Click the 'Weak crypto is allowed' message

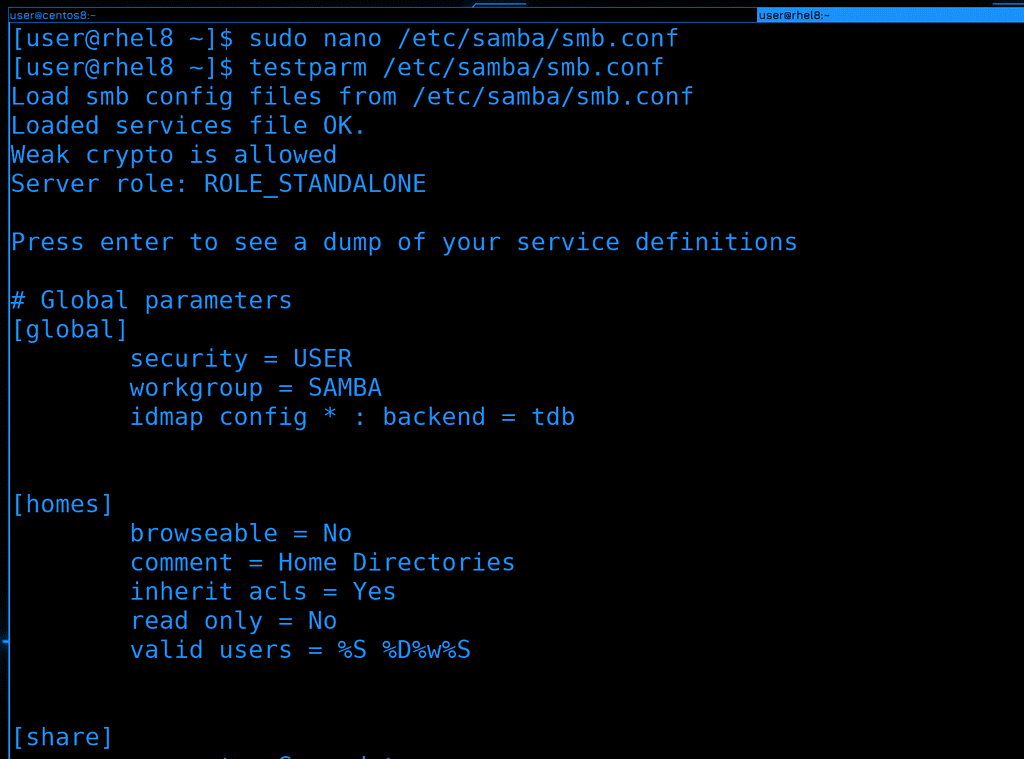174,155
